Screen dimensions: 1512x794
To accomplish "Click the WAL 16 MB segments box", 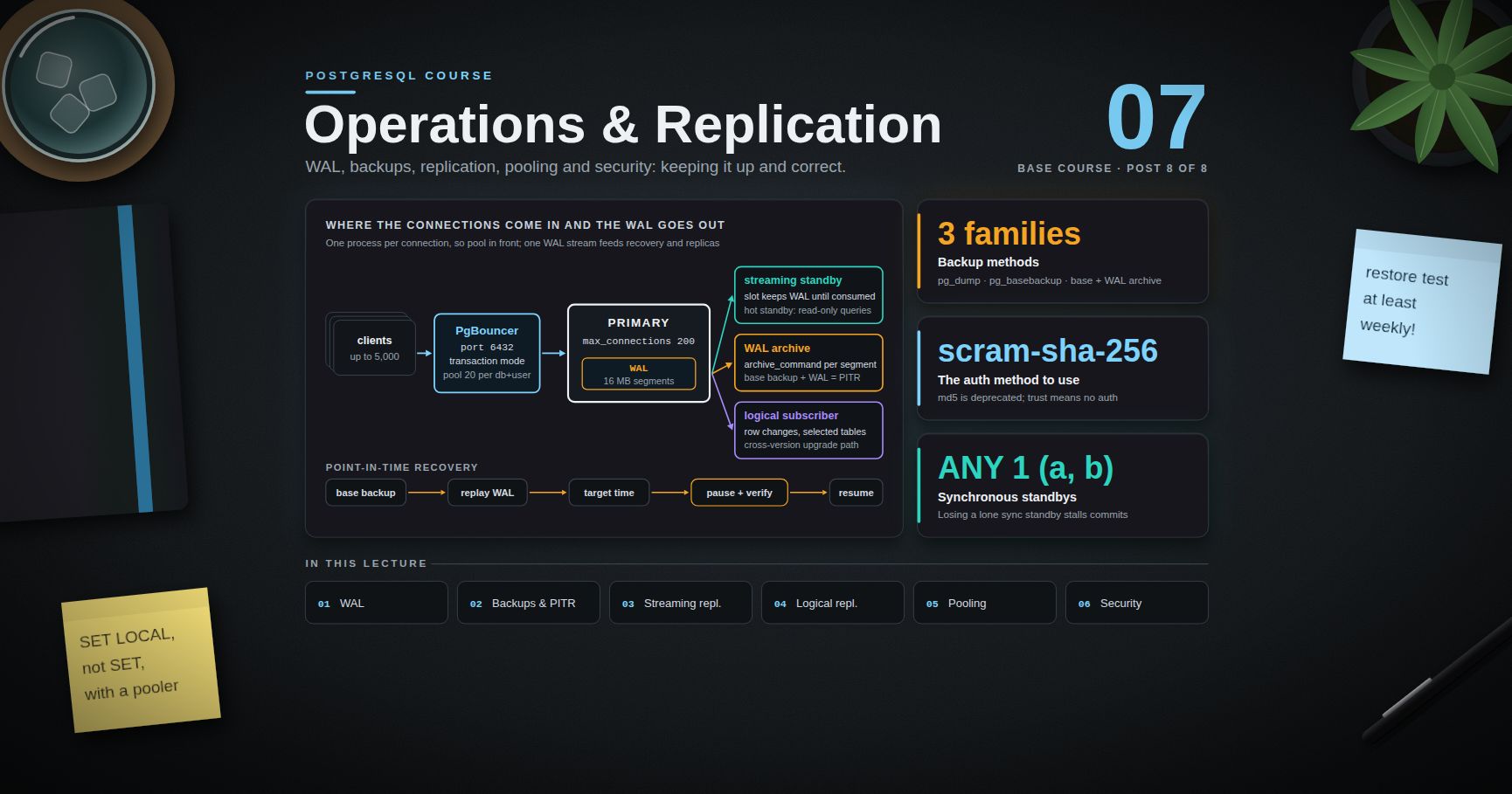I will pos(639,374).
